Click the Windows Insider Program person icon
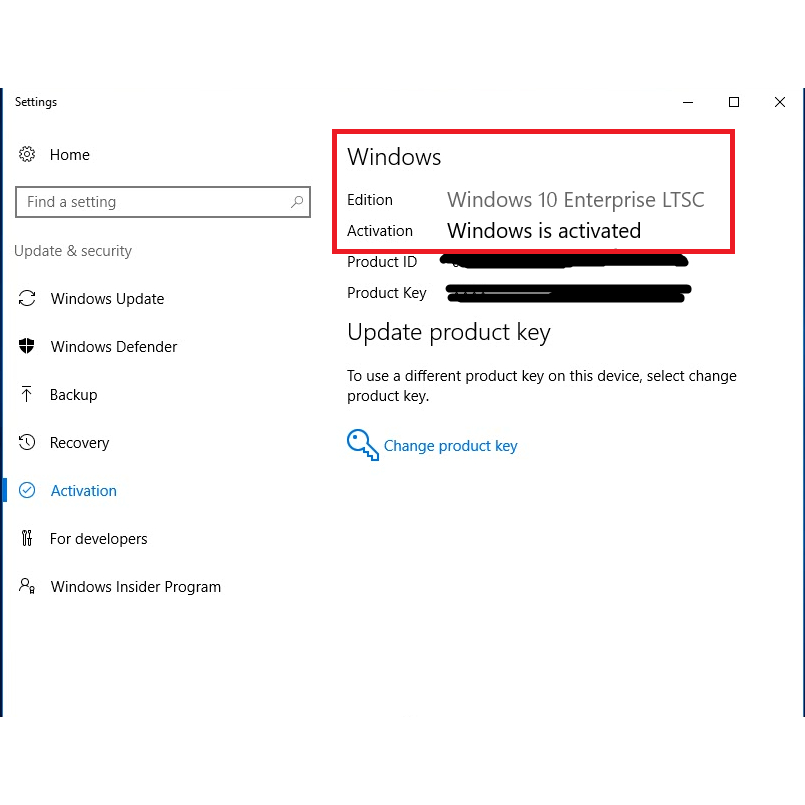805x805 pixels. pos(27,586)
